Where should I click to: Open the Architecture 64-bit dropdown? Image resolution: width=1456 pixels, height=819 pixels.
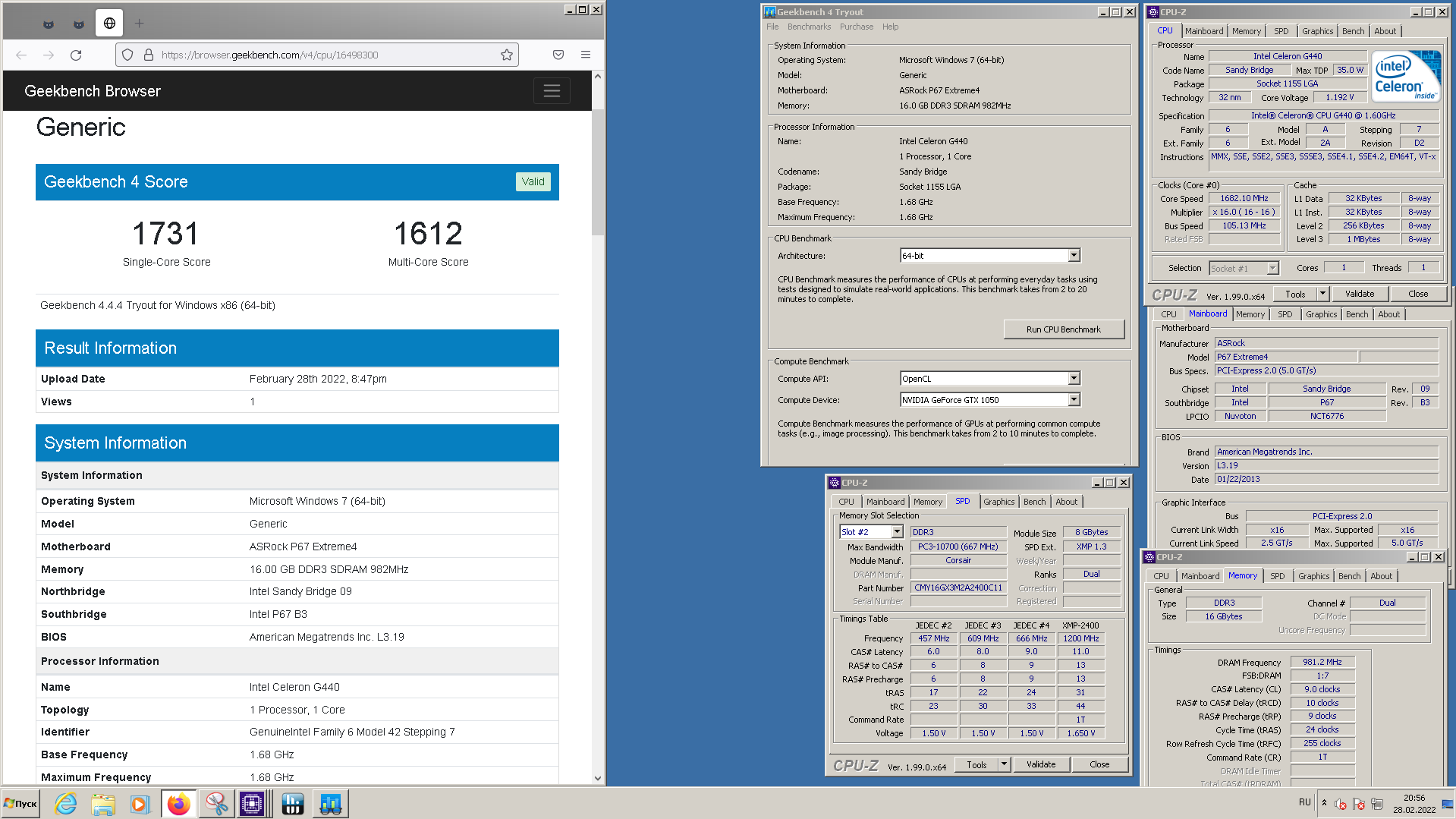pyautogui.click(x=1074, y=256)
